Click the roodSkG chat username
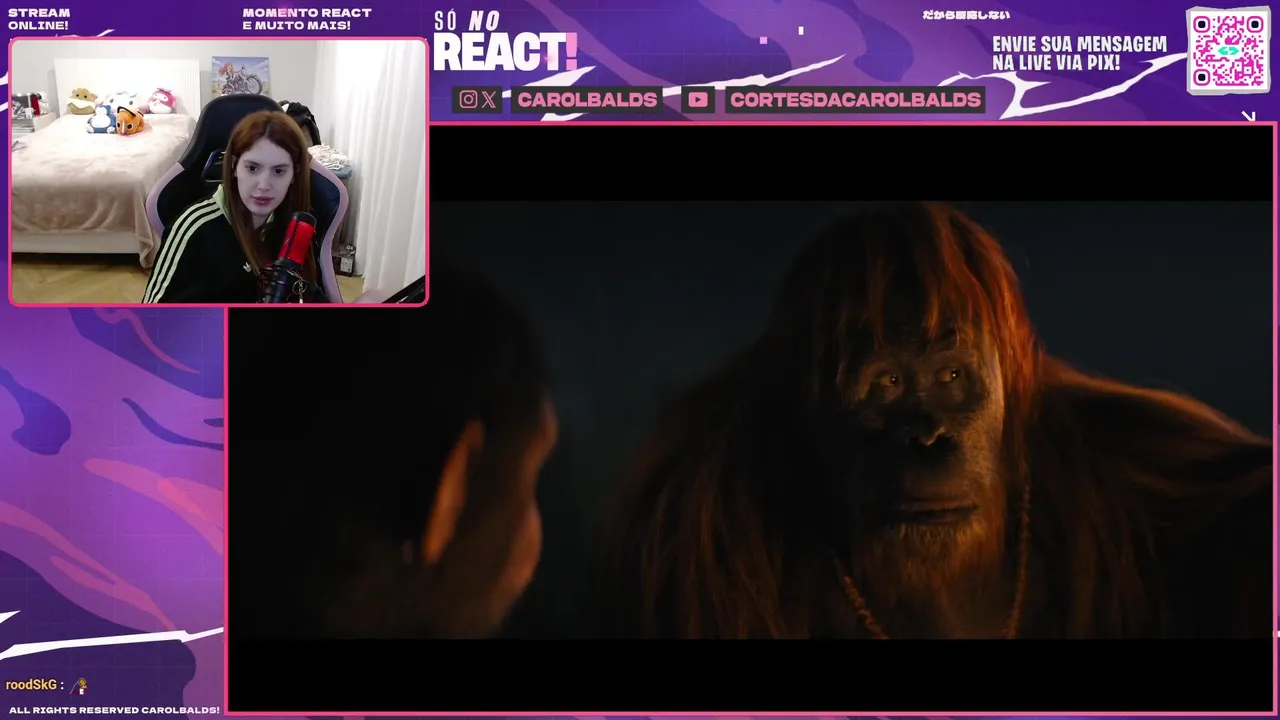This screenshot has height=720, width=1280. pyautogui.click(x=31, y=685)
